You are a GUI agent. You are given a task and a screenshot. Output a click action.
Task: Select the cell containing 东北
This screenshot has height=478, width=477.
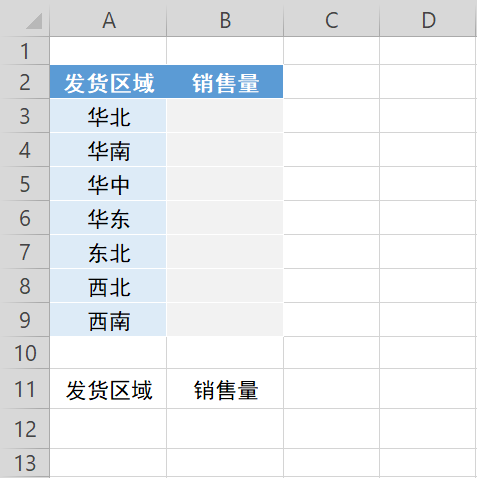108,252
